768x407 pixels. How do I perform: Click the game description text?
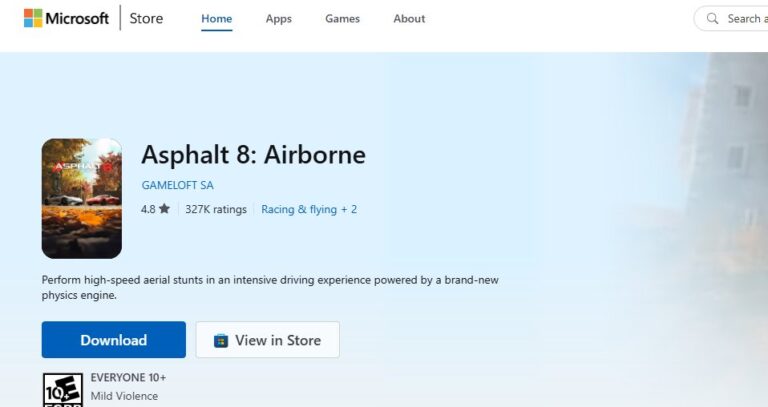[270, 287]
